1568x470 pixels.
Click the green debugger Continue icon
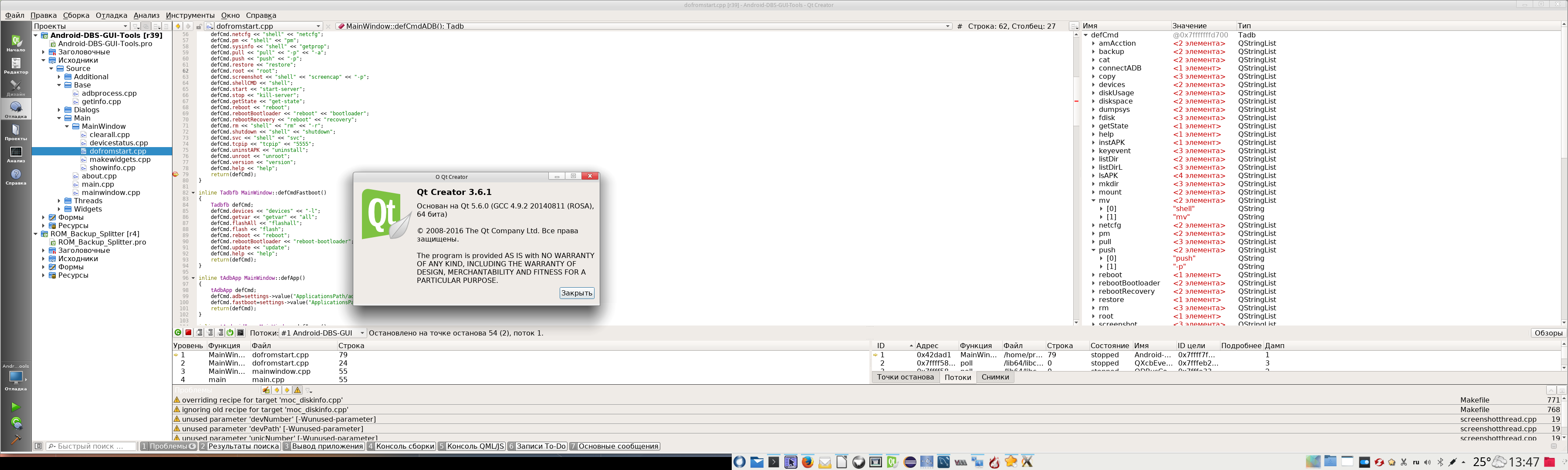coord(178,332)
